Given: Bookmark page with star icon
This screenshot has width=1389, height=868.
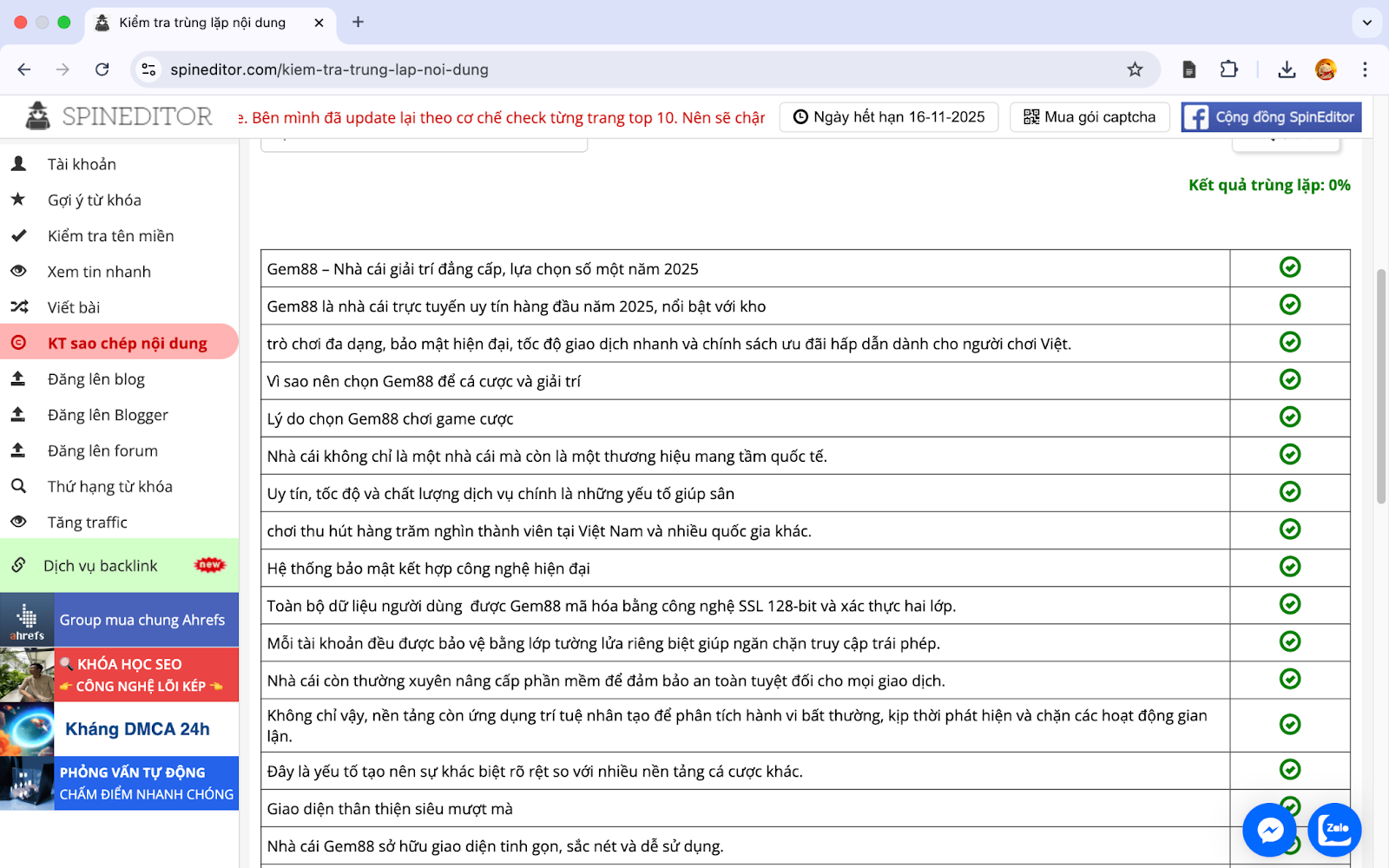Looking at the screenshot, I should coord(1135,69).
